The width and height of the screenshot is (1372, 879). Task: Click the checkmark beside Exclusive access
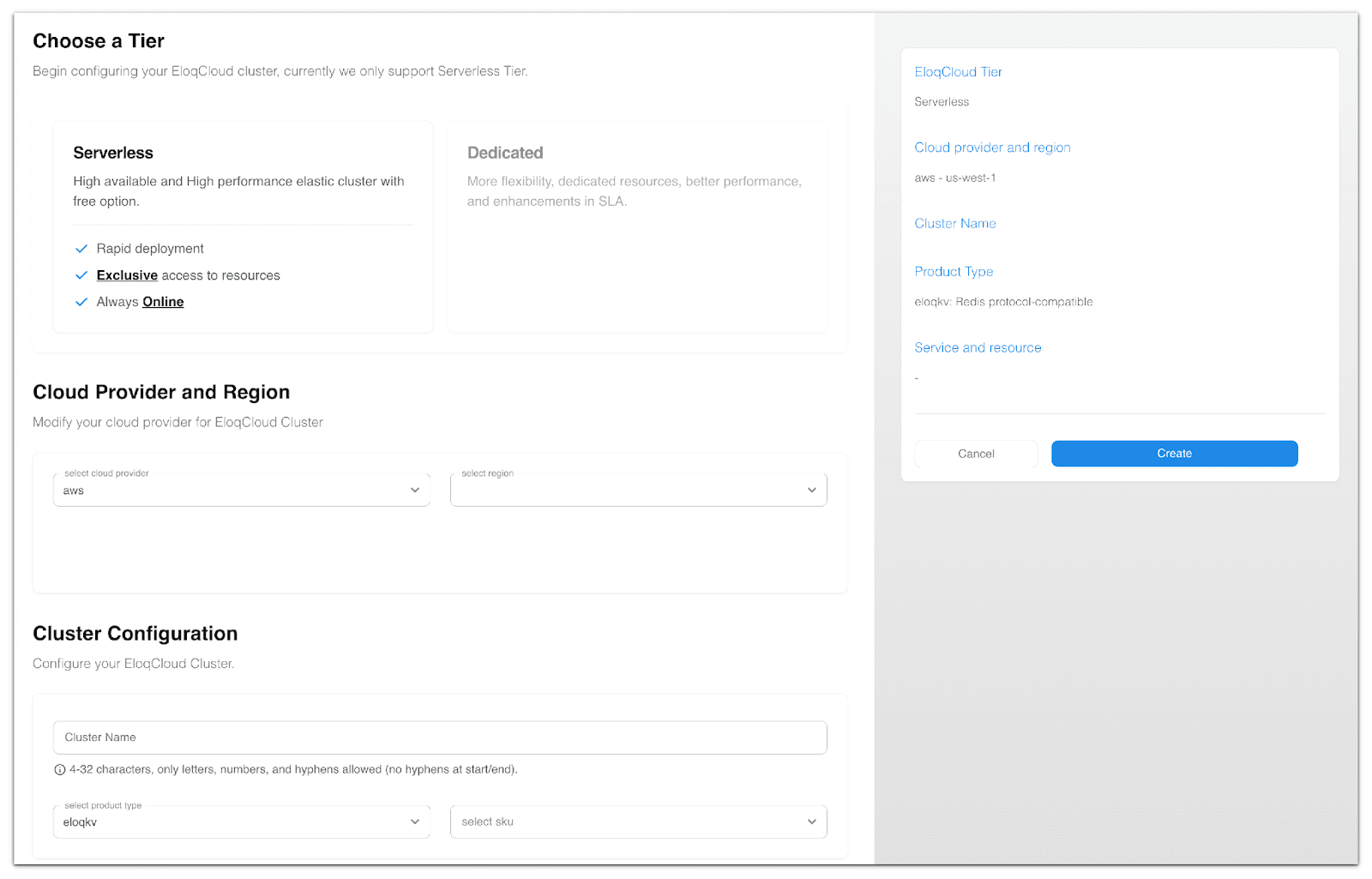point(81,275)
